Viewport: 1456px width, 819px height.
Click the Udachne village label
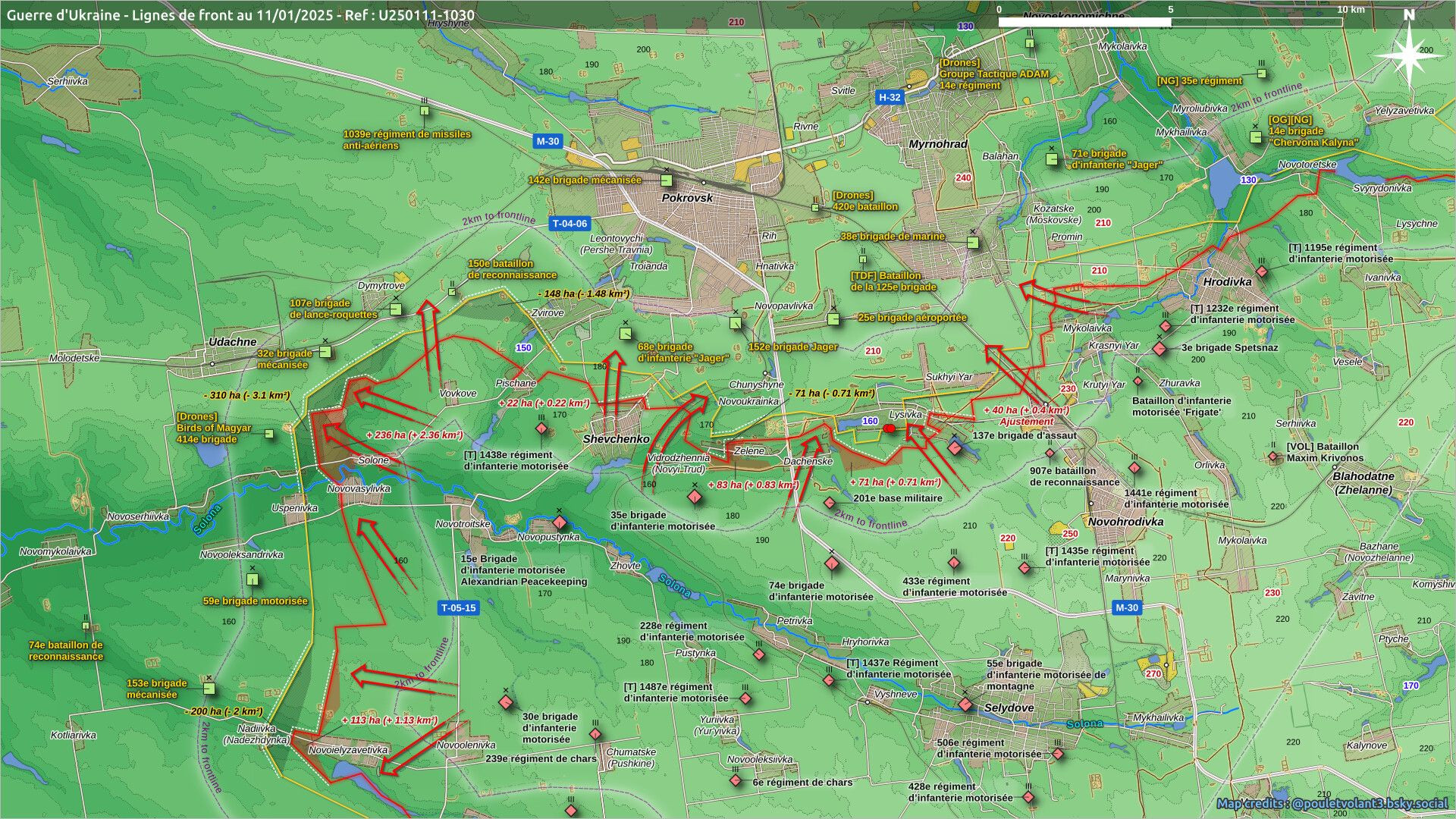pyautogui.click(x=232, y=341)
